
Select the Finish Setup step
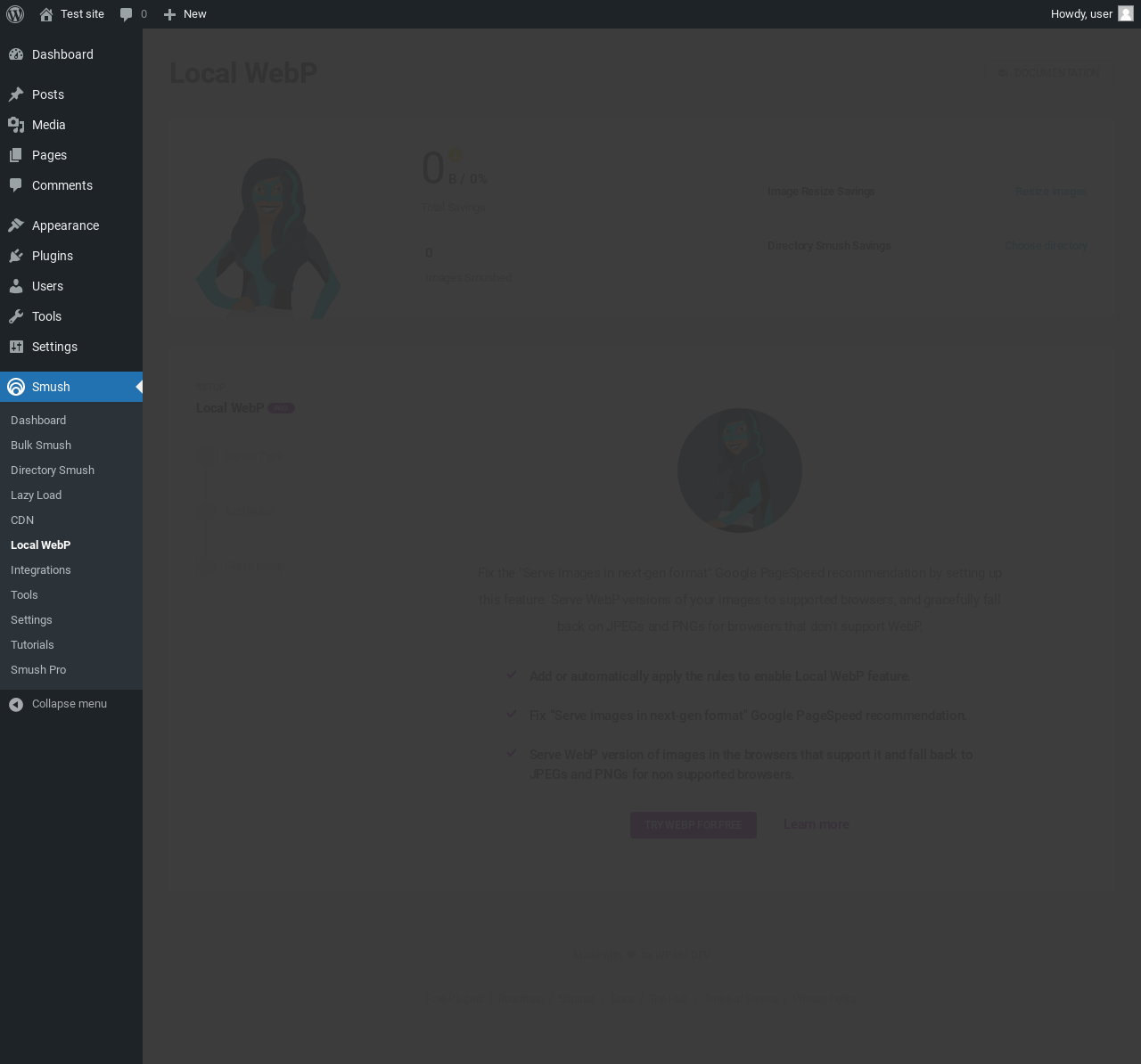tap(241, 567)
